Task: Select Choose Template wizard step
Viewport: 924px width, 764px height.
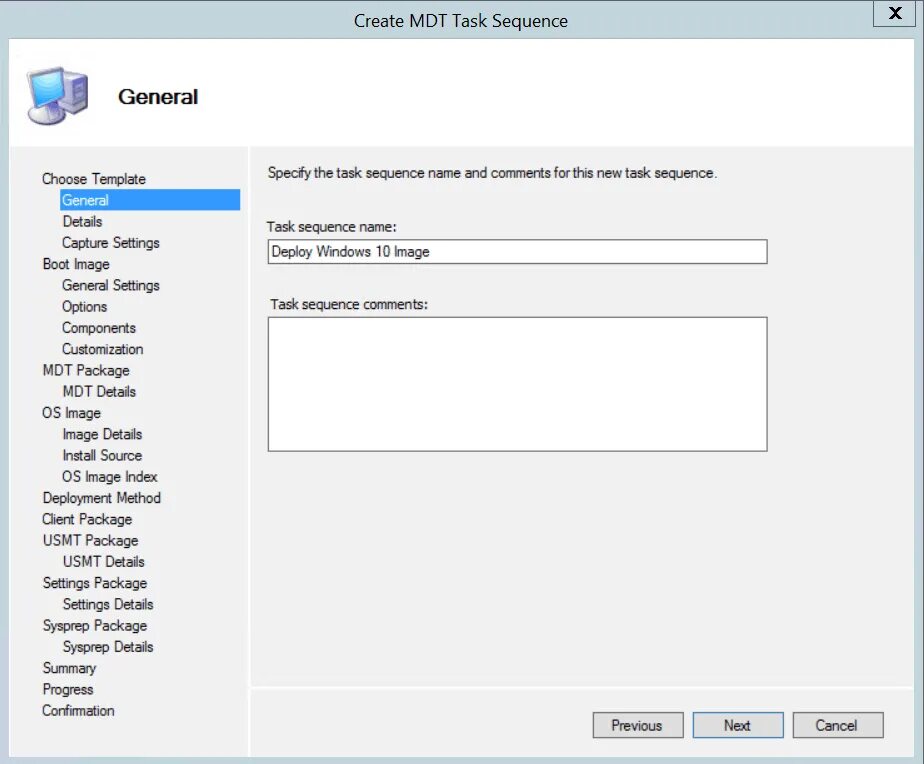Action: (x=94, y=179)
